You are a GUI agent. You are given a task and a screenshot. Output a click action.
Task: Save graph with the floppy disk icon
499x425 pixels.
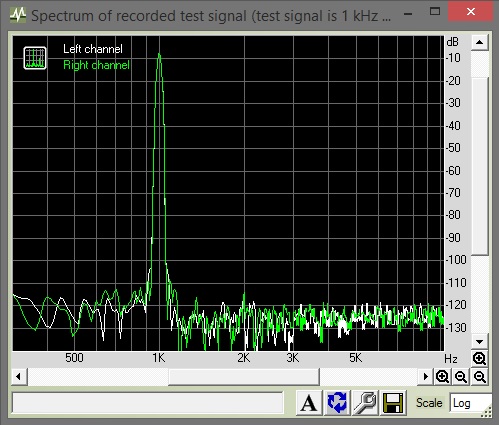(393, 403)
